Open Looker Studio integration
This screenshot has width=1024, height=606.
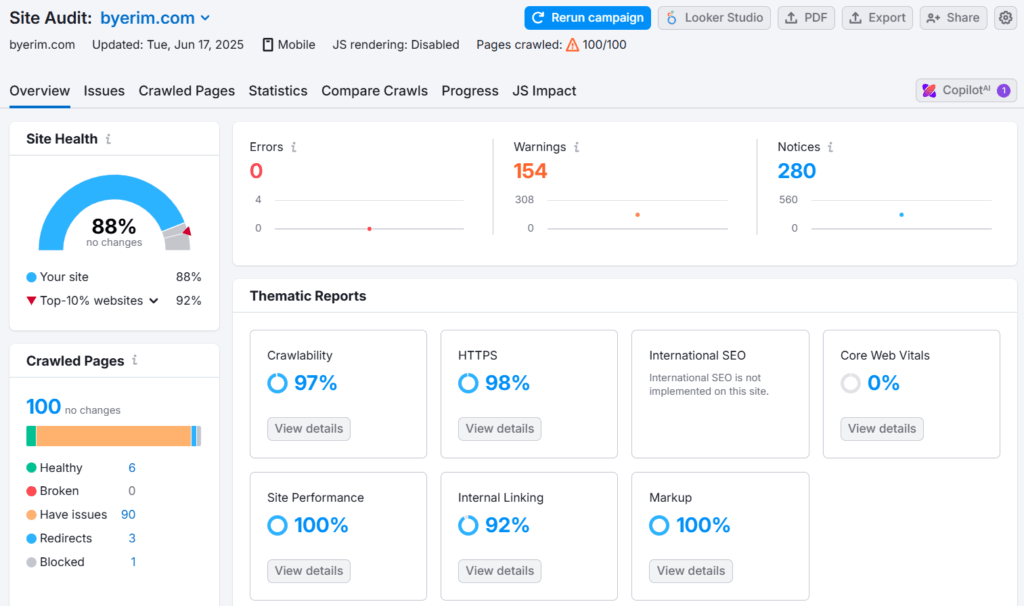714,18
